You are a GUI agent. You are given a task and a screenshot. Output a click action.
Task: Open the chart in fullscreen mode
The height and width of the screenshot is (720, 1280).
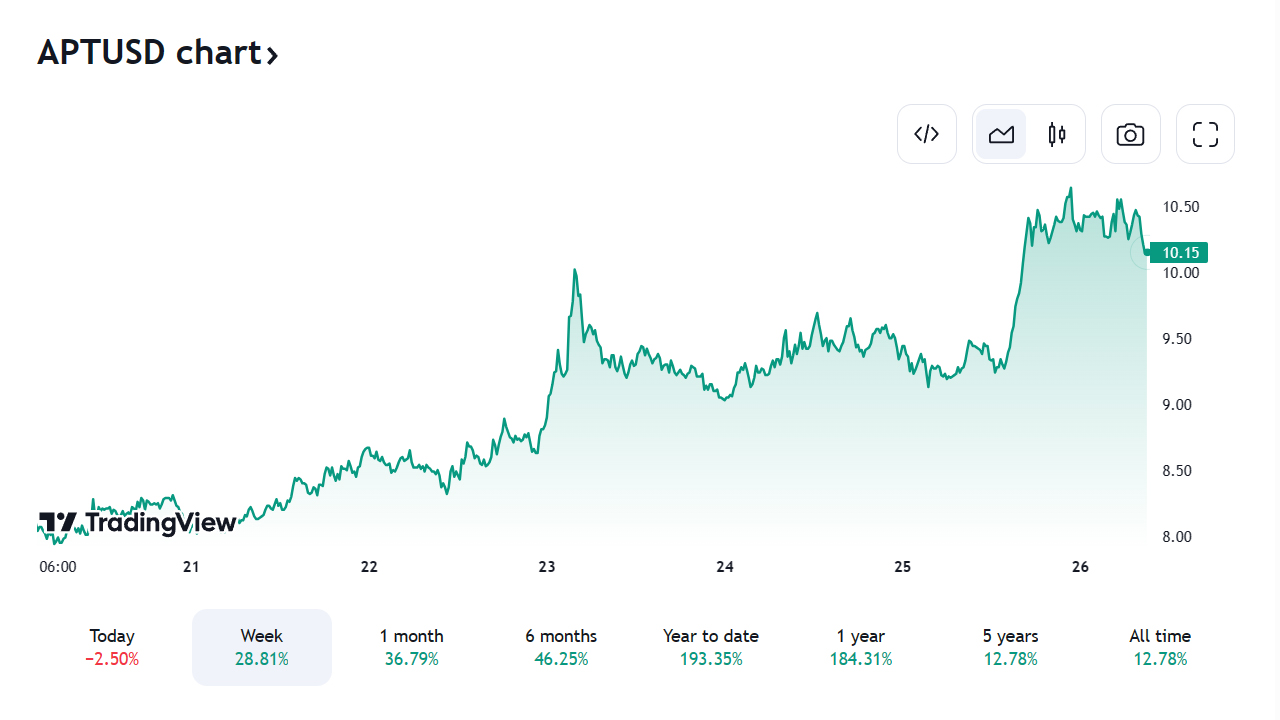click(x=1205, y=134)
